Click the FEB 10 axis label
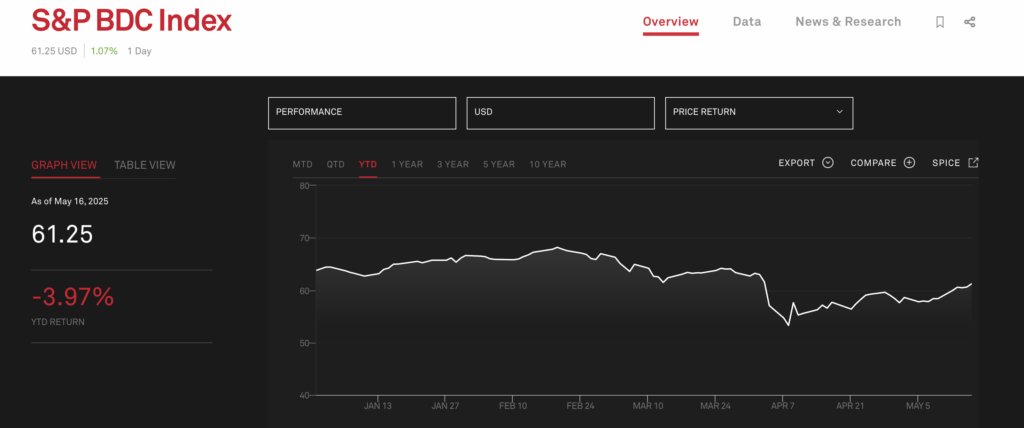The image size is (1024, 428). coord(513,406)
